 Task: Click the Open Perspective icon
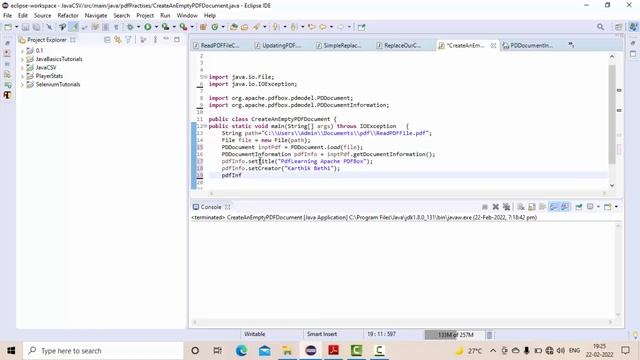click(618, 27)
